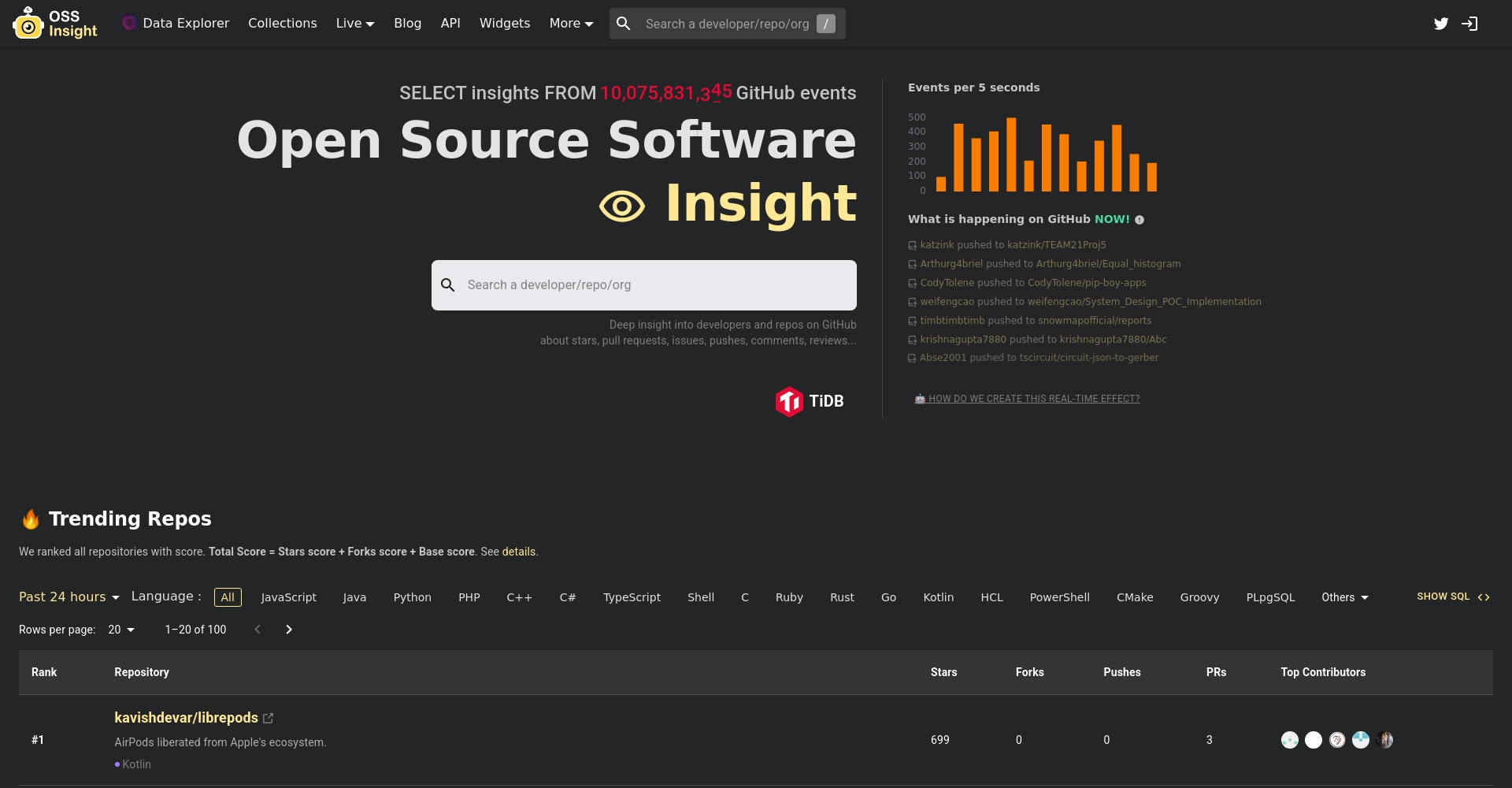Viewport: 1512px width, 788px height.
Task: Click the purple Data Explorer icon
Action: click(130, 23)
